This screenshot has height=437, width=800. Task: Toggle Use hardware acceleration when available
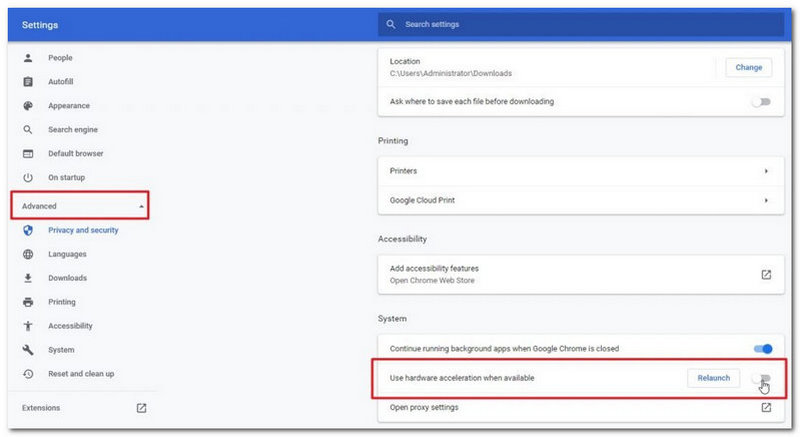tap(761, 378)
